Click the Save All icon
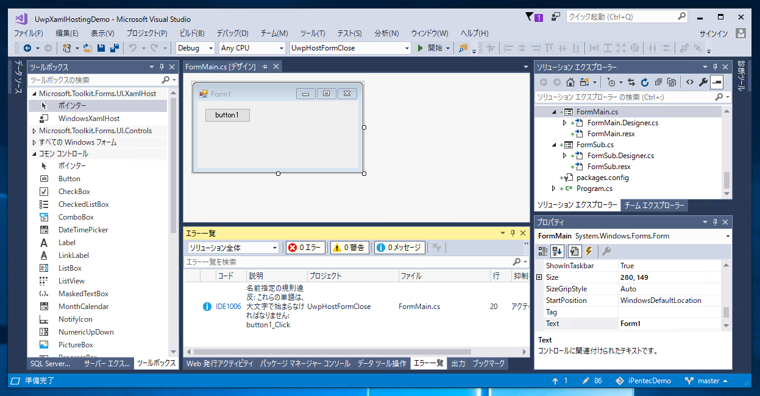Image resolution: width=760 pixels, height=396 pixels. click(x=114, y=48)
